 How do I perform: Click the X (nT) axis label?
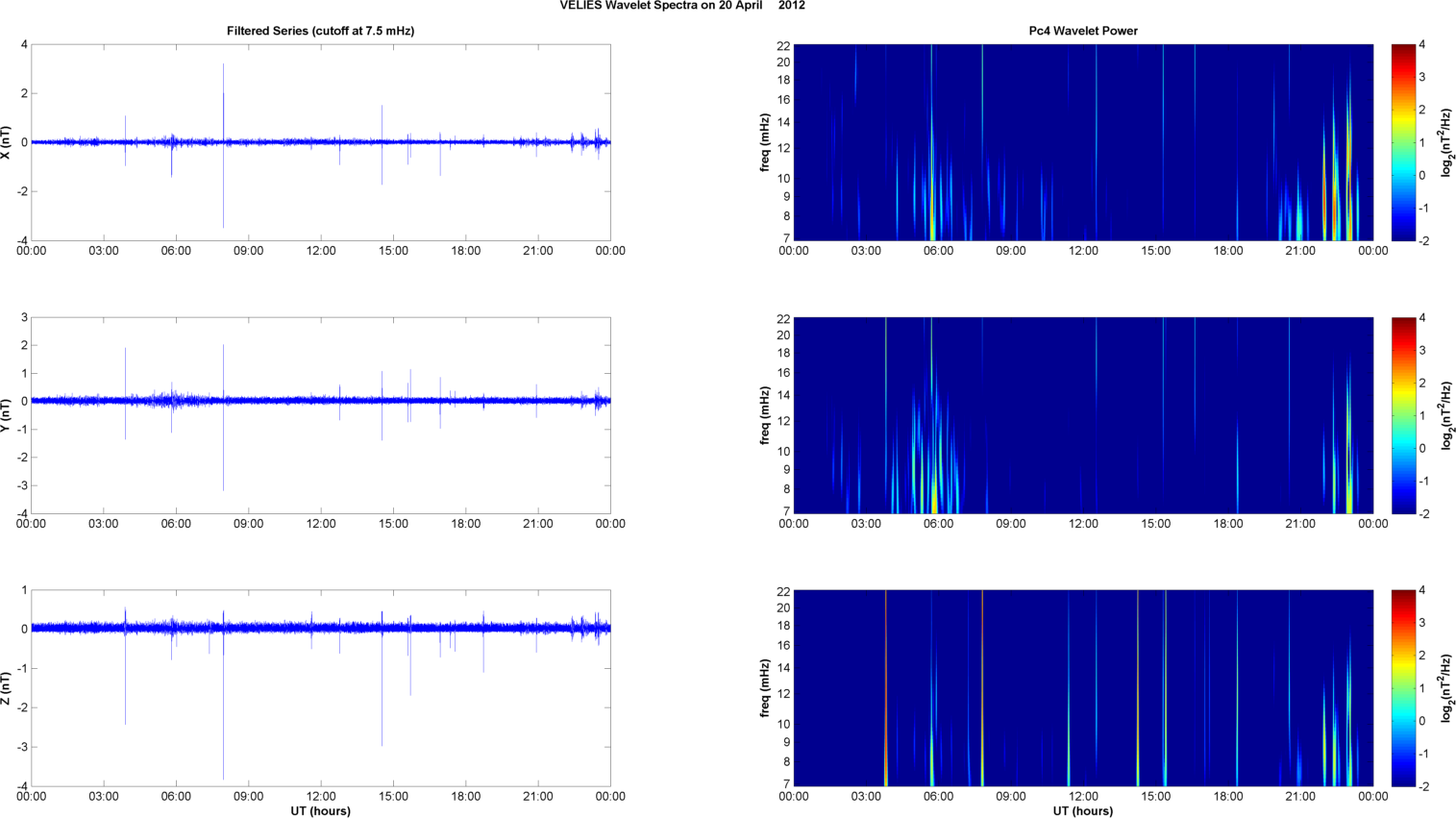[x=7, y=142]
